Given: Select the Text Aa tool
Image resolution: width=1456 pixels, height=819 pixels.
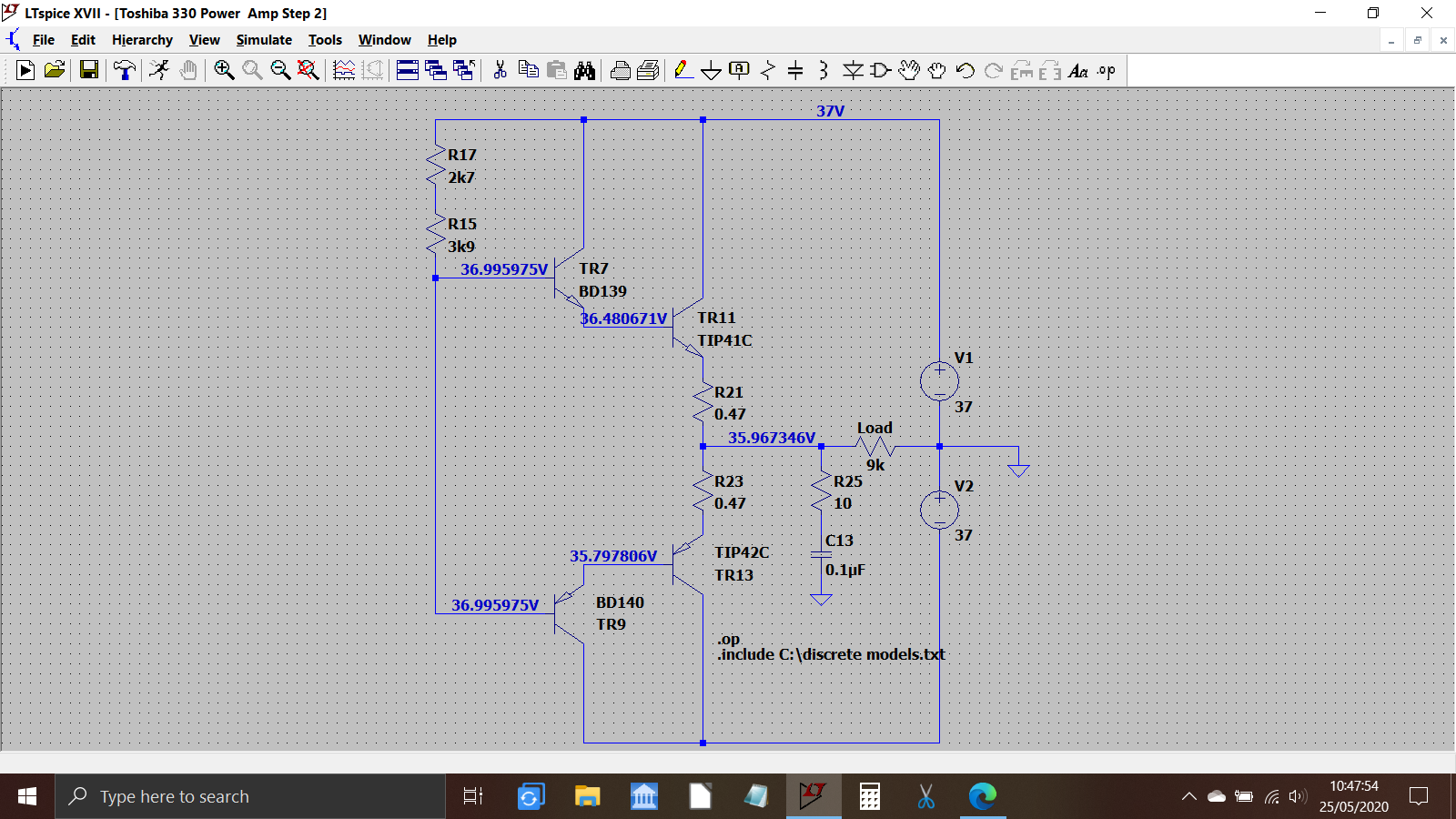Looking at the screenshot, I should coord(1078,70).
